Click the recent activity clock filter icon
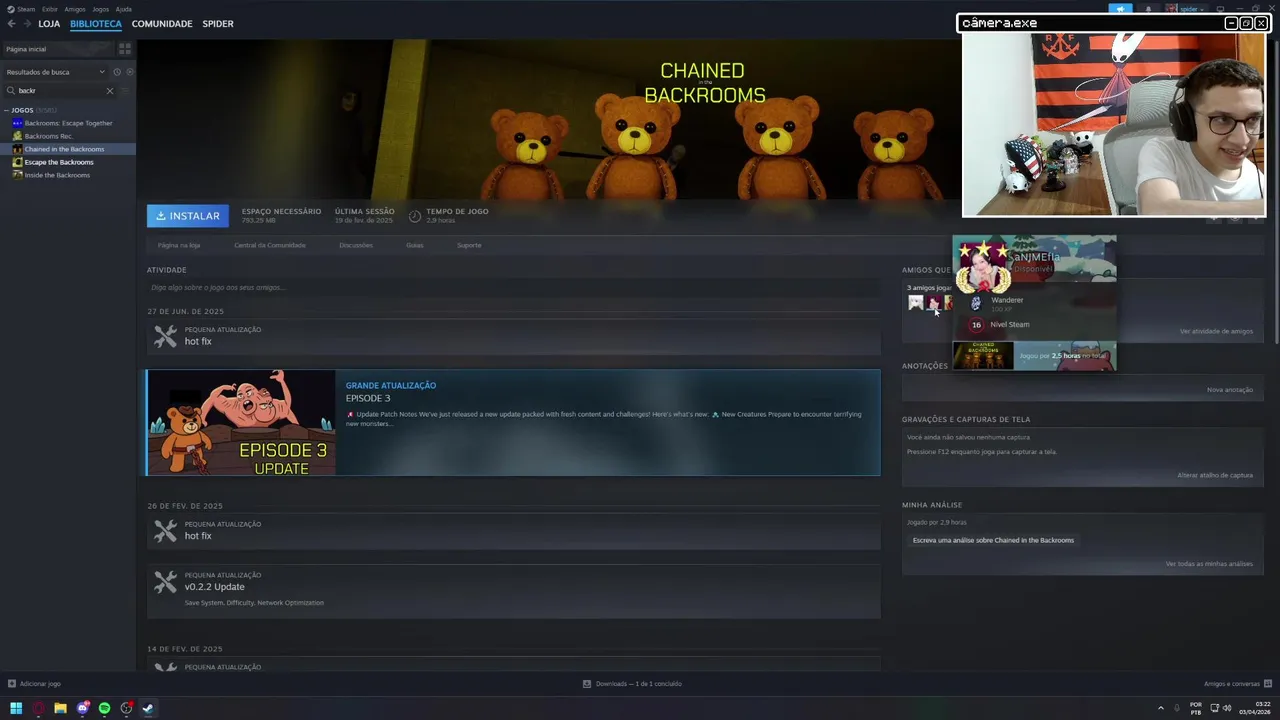The height and width of the screenshot is (720, 1280). pyautogui.click(x=117, y=72)
